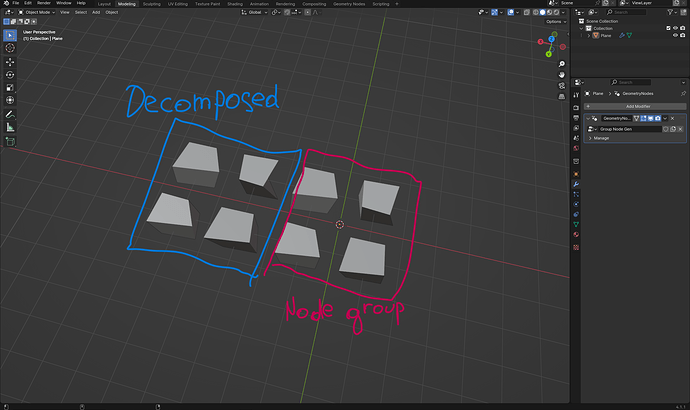690x410 pixels.
Task: Select rendered viewport shading mode
Action: (x=557, y=12)
